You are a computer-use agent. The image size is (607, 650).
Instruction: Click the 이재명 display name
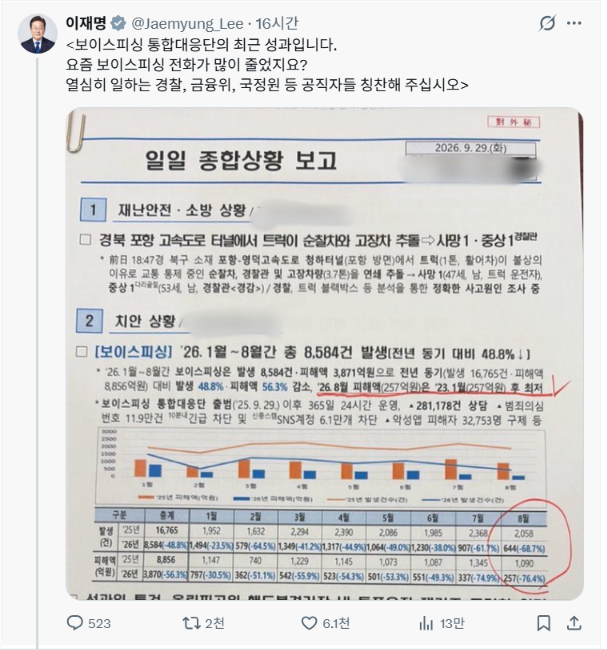[x=86, y=23]
